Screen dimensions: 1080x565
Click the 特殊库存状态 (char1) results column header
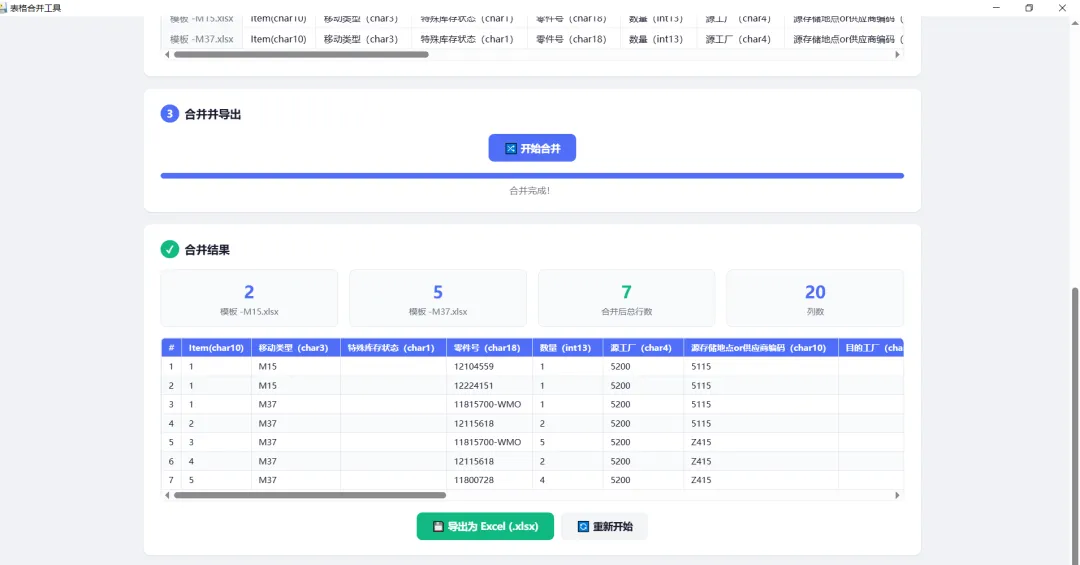pos(391,348)
